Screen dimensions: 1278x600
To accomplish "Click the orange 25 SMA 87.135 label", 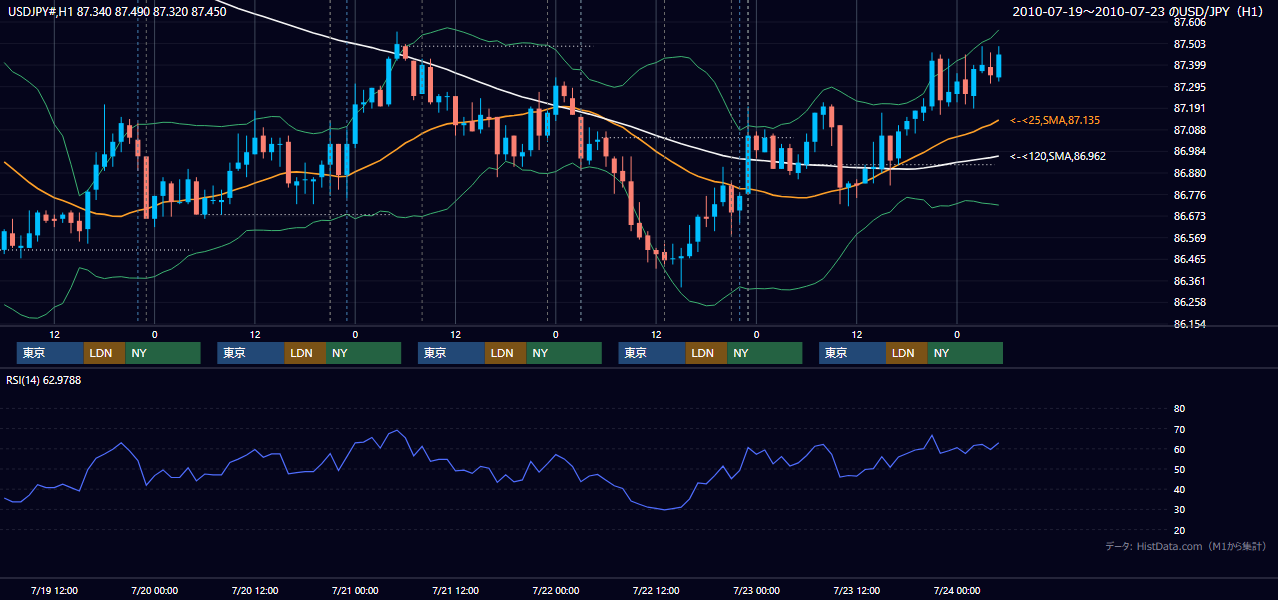I will coord(1056,120).
